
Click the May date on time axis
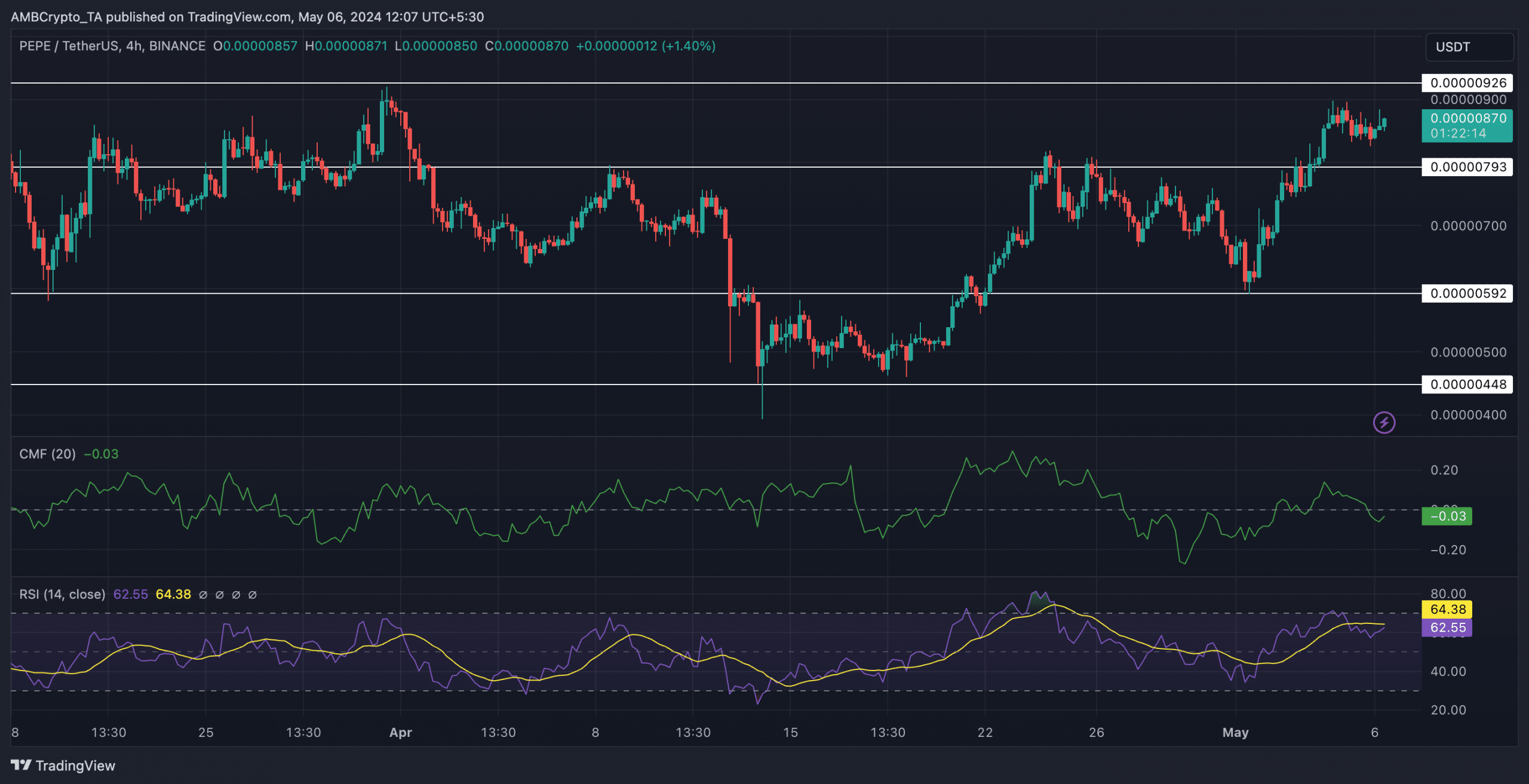tap(1235, 733)
